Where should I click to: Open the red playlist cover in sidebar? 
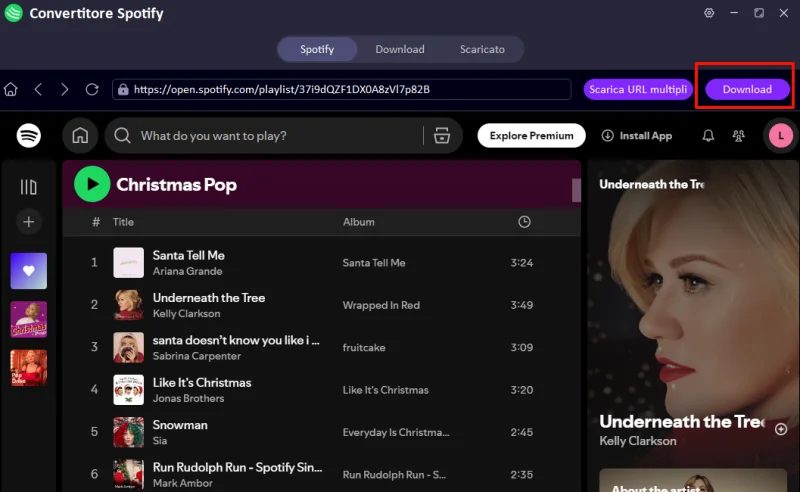click(29, 368)
